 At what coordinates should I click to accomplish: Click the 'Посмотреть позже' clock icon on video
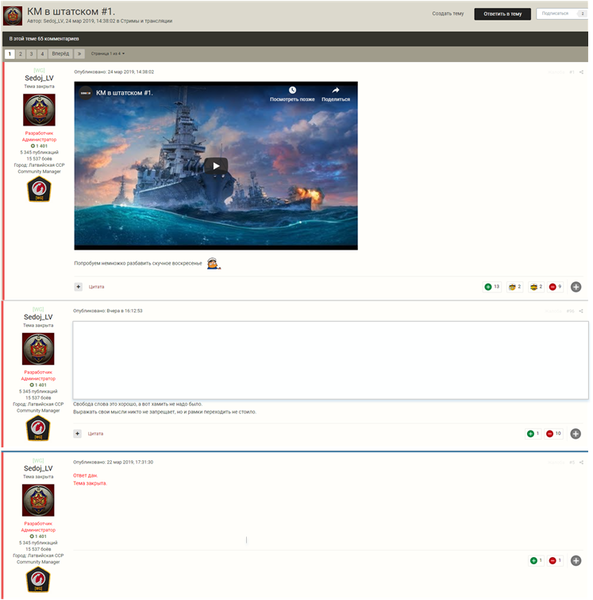tap(292, 90)
